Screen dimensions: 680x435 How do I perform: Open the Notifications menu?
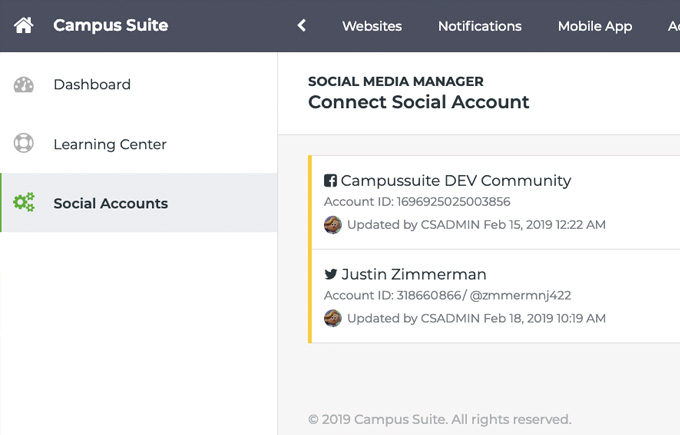(x=479, y=26)
